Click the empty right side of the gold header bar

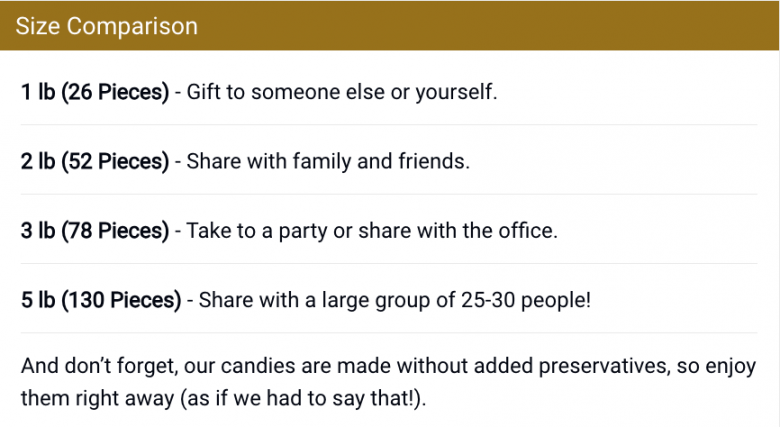(600, 26)
